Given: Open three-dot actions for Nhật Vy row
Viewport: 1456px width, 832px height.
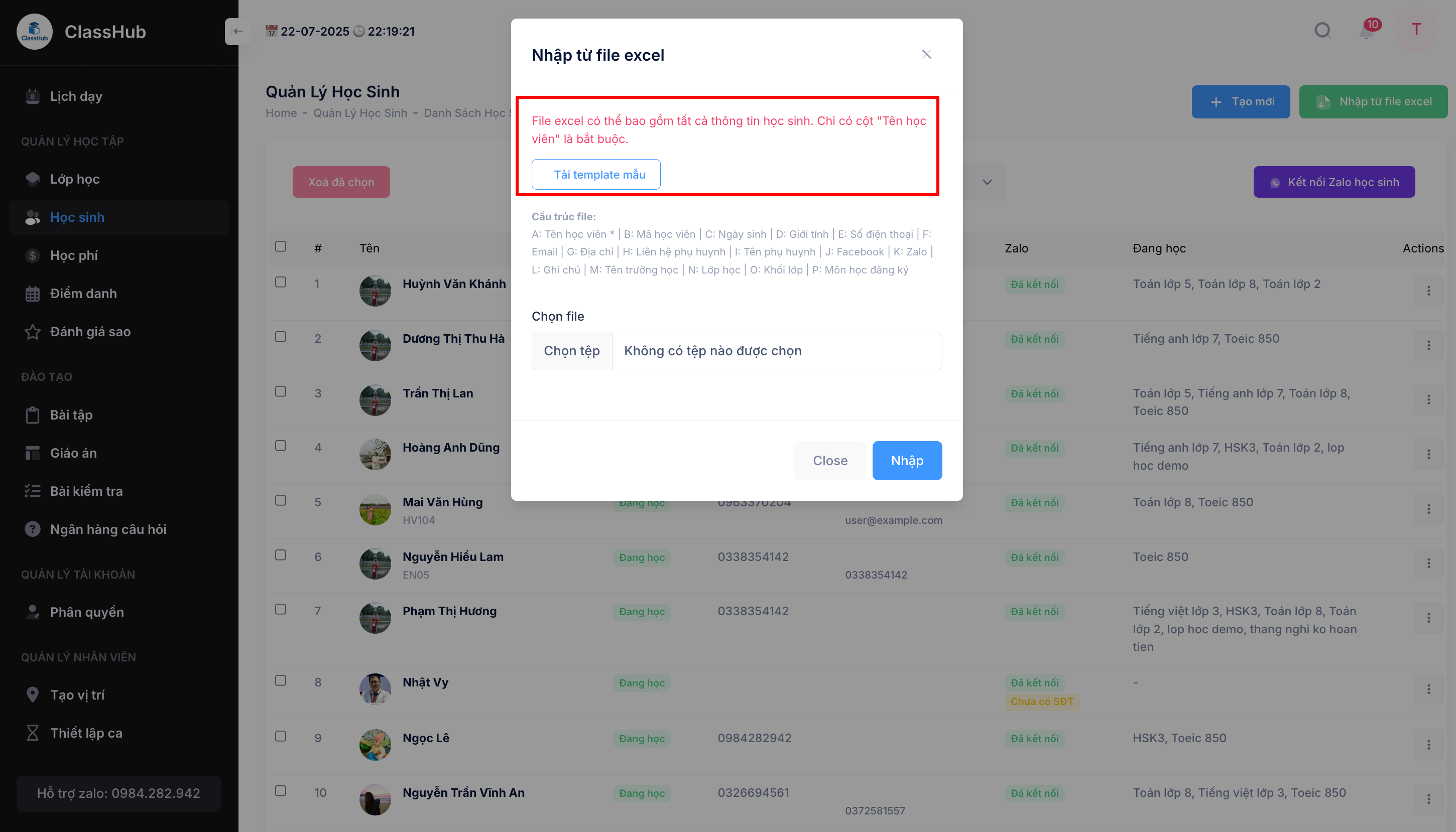Looking at the screenshot, I should 1428,689.
